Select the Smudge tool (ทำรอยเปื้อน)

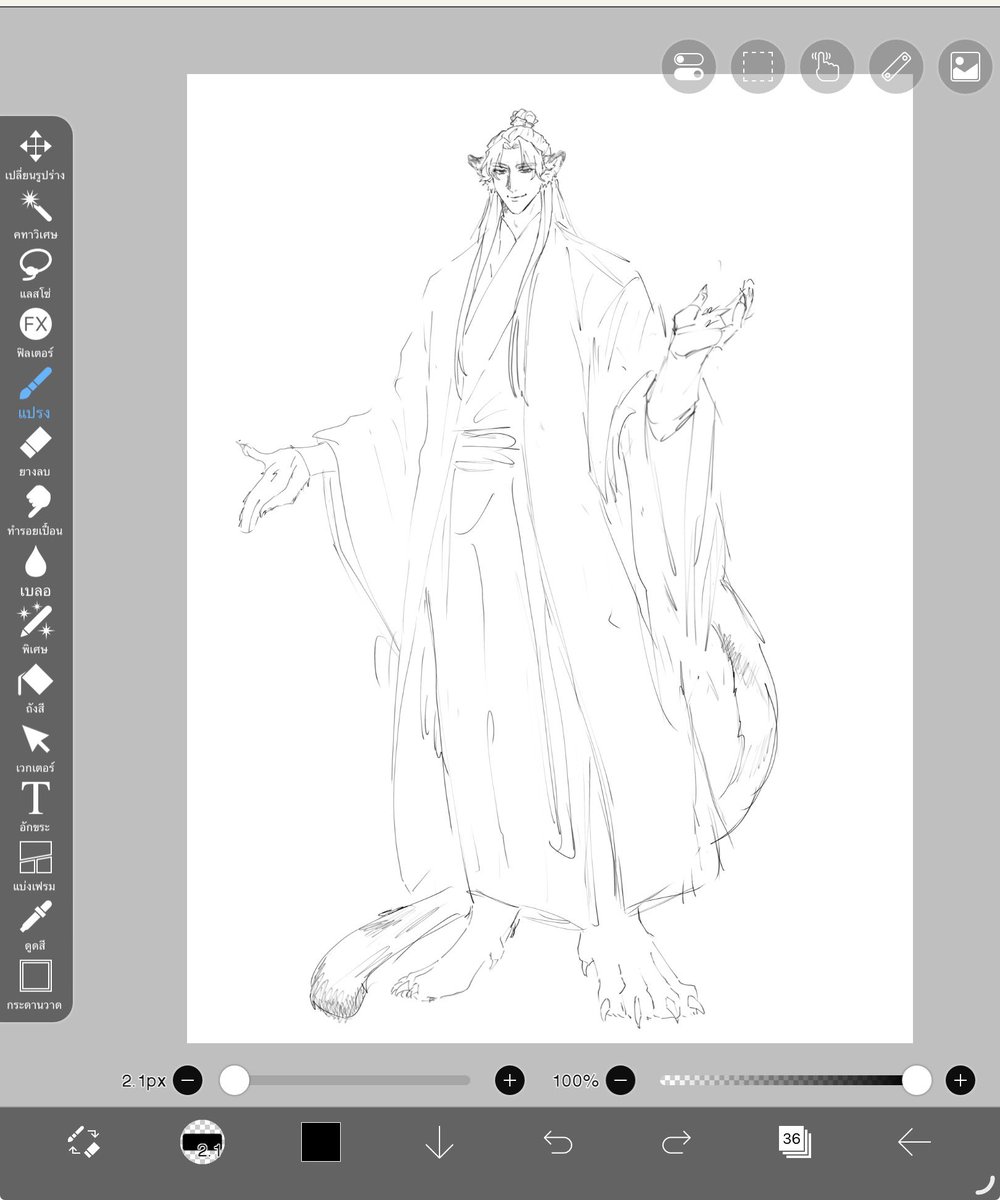coord(36,510)
